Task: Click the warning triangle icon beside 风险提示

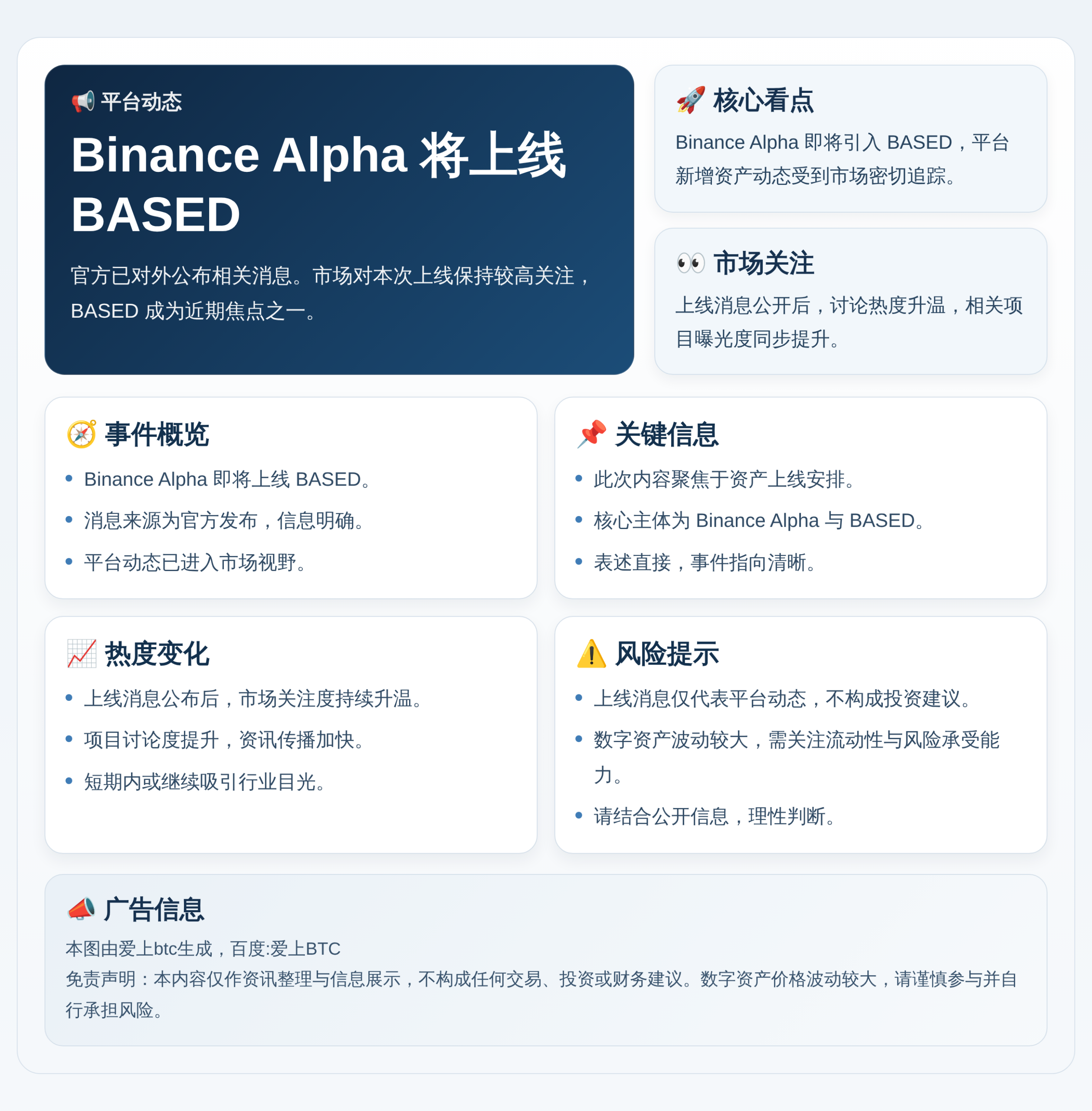Action: pyautogui.click(x=591, y=653)
